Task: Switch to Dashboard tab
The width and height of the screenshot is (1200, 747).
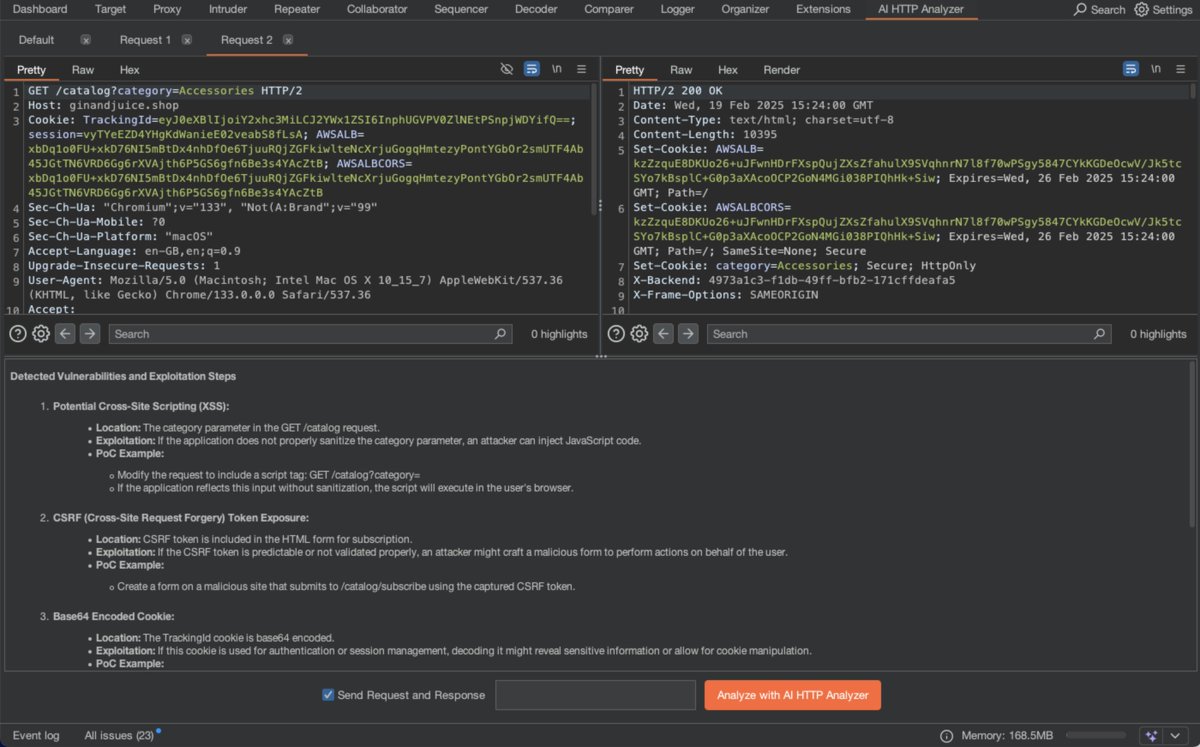Action: pos(40,9)
